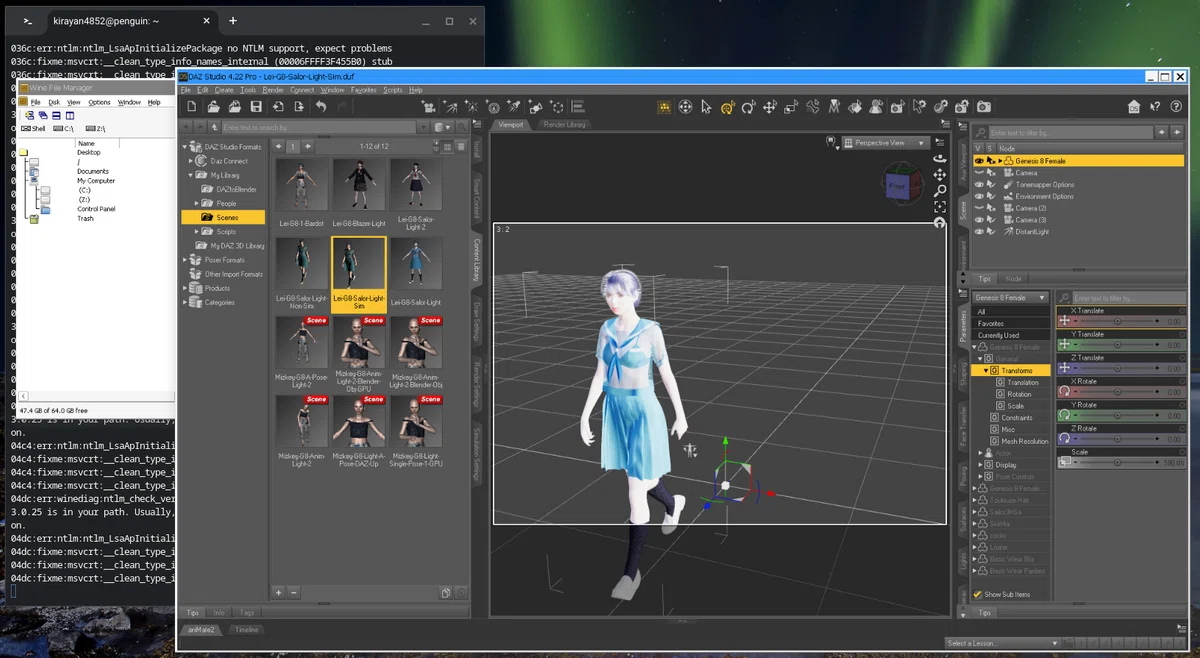The image size is (1200, 658).
Task: Toggle selectability of the Camera node
Action: click(991, 173)
